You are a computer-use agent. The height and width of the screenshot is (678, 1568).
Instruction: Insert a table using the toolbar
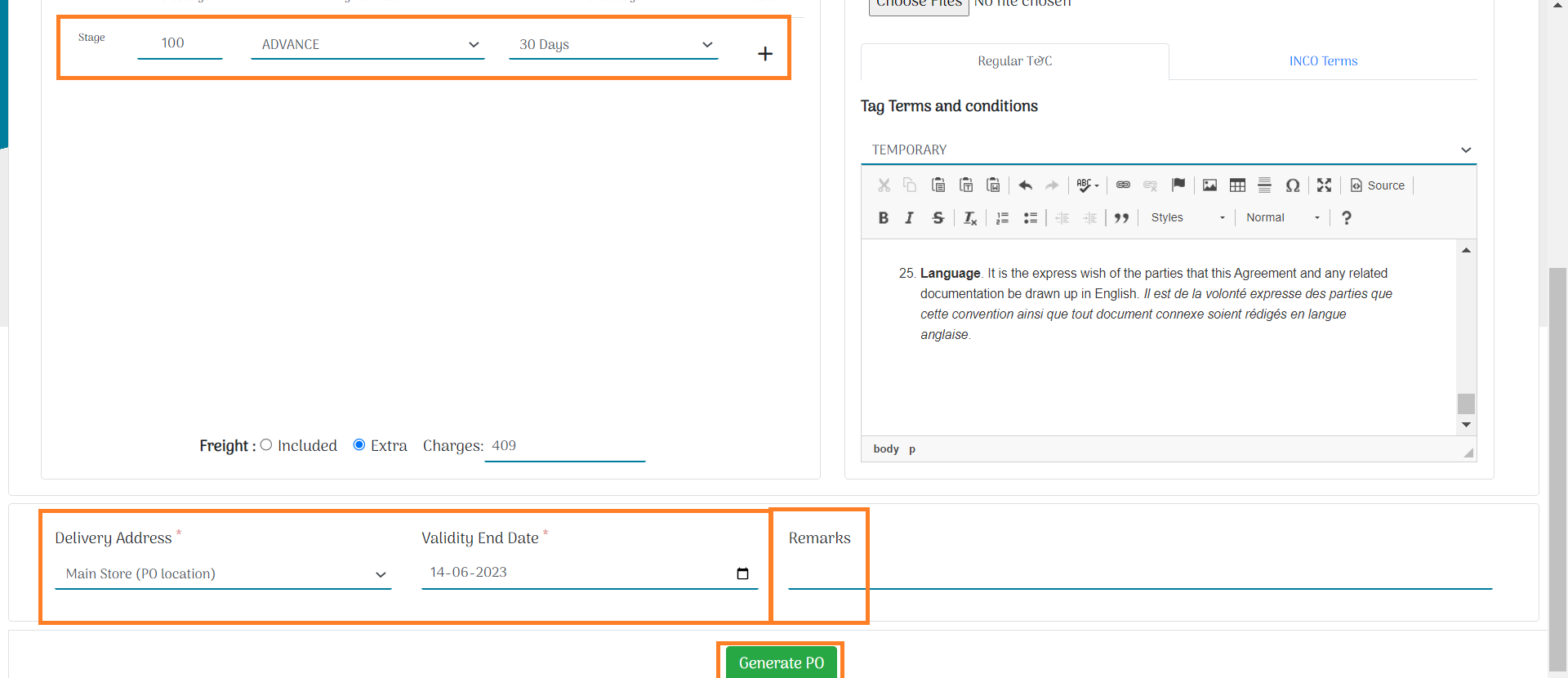click(1237, 185)
